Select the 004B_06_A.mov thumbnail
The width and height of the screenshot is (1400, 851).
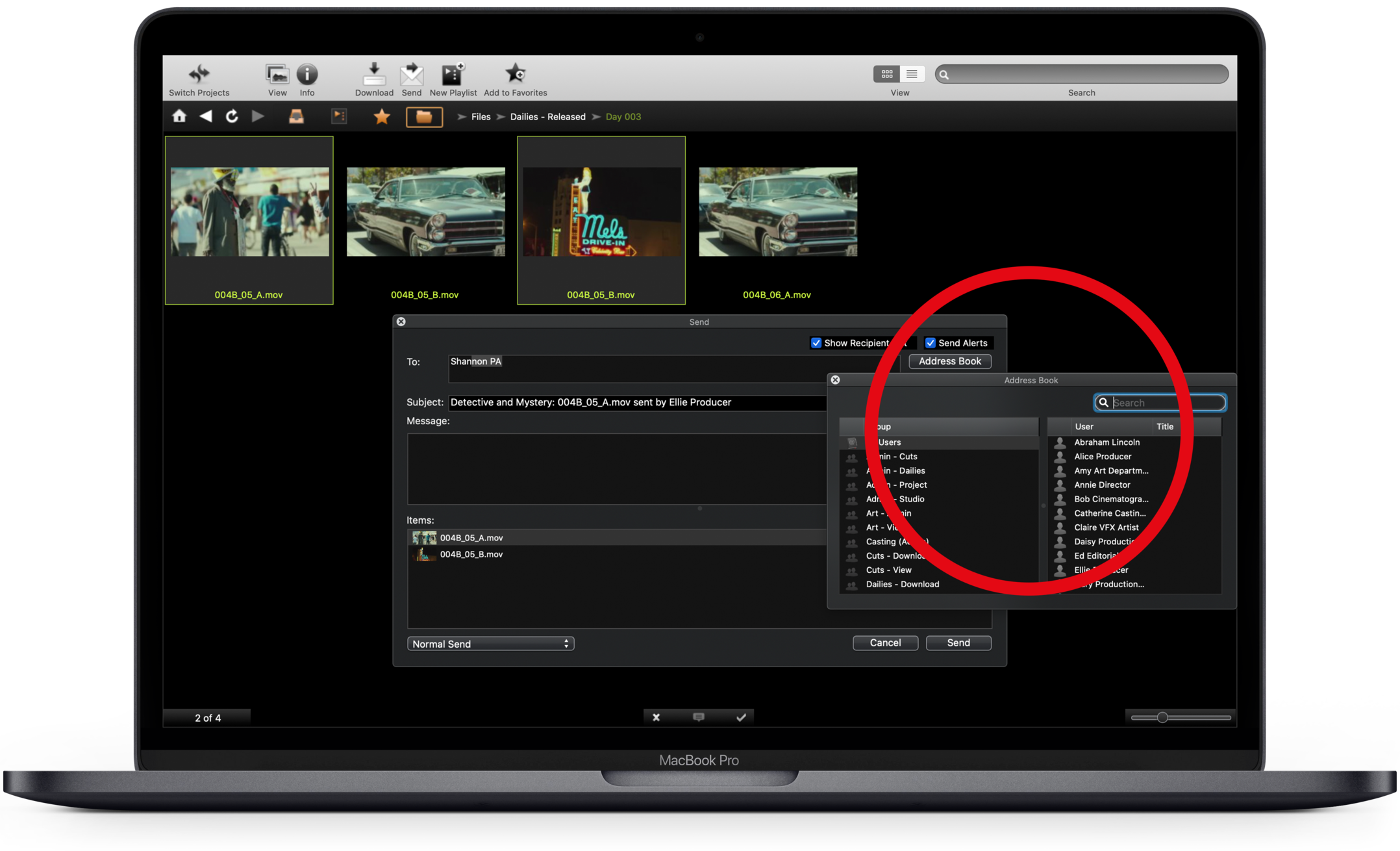[778, 212]
